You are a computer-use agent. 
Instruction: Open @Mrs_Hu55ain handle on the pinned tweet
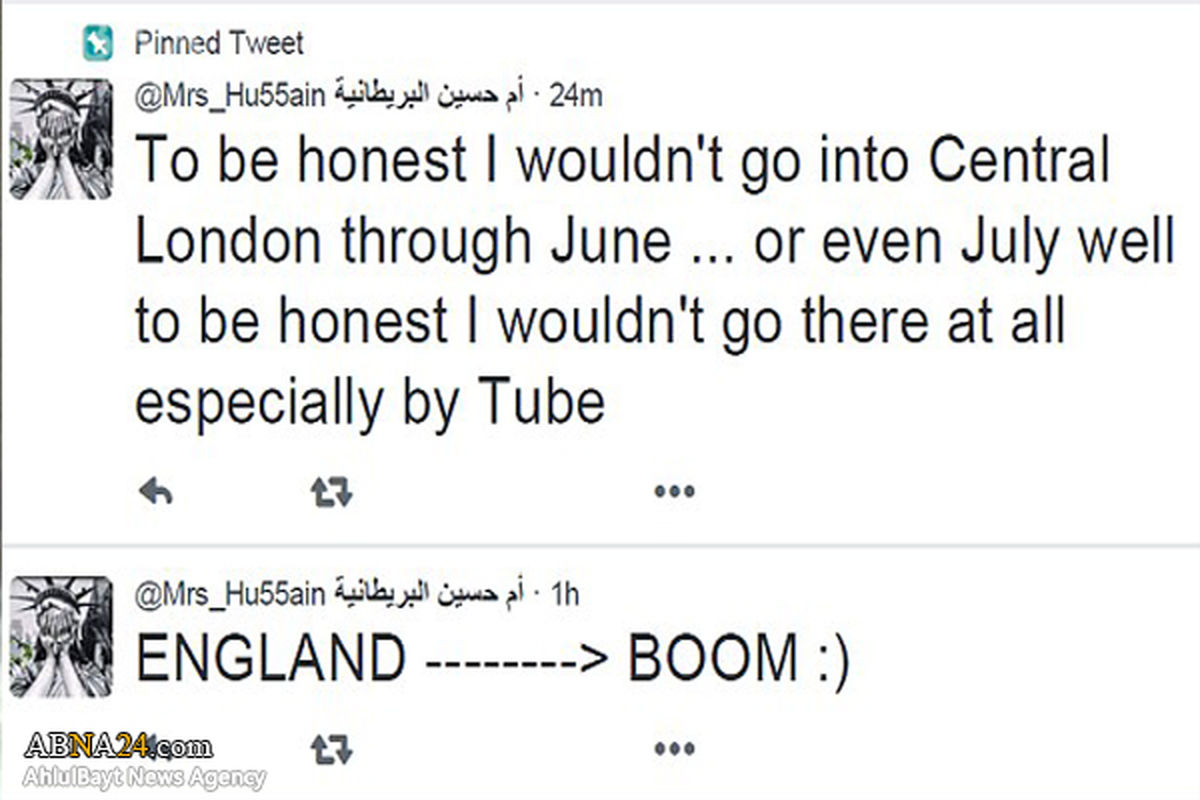tap(229, 95)
